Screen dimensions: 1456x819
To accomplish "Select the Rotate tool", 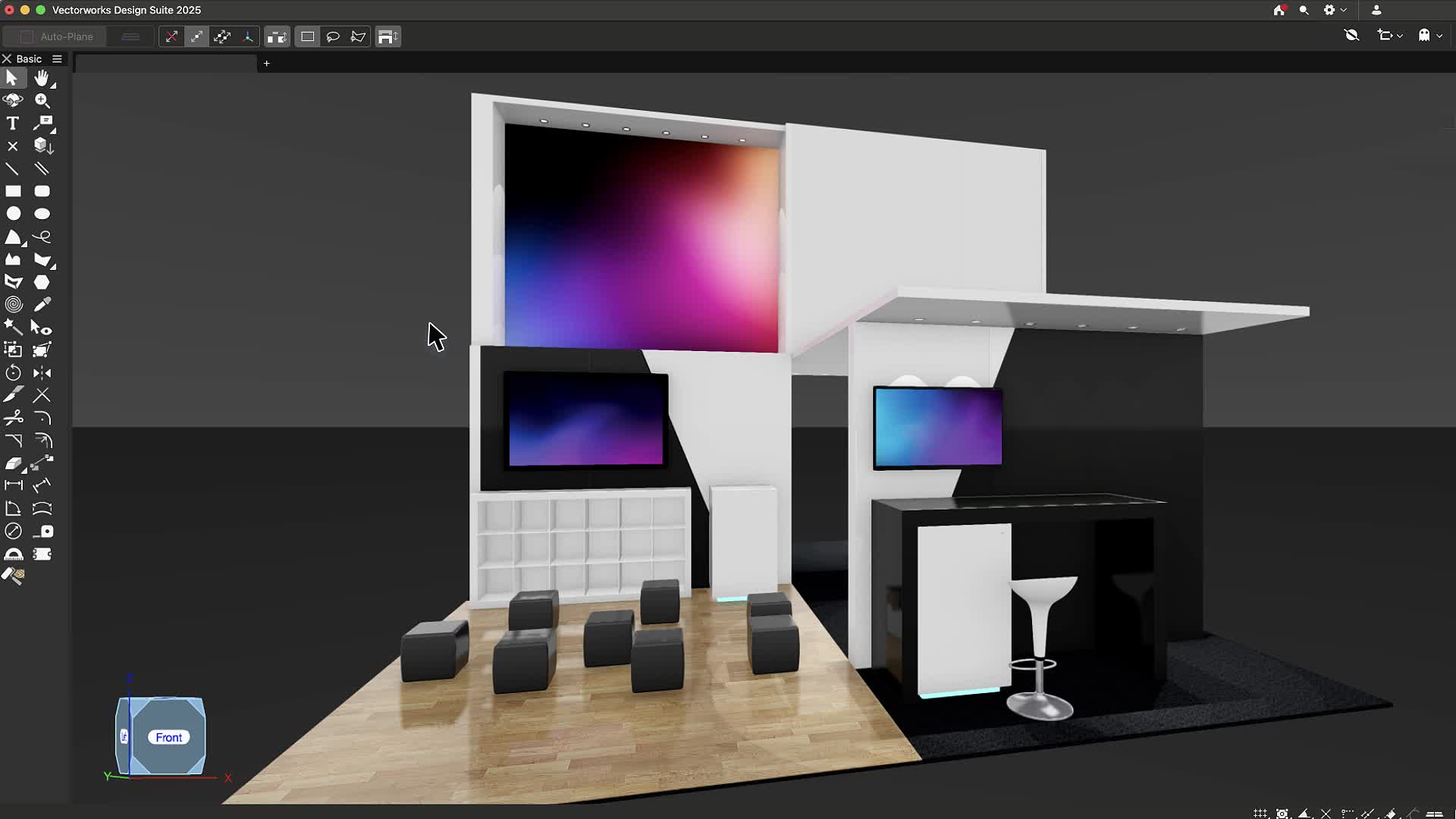I will coord(13,373).
